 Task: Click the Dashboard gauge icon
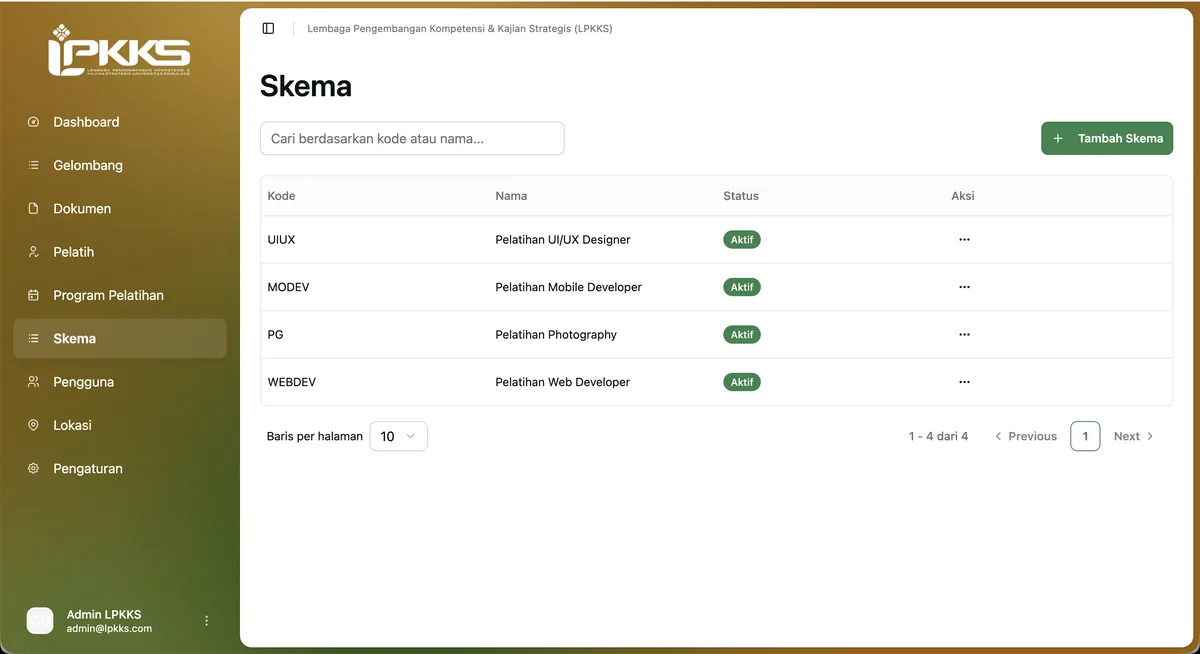[x=33, y=122]
